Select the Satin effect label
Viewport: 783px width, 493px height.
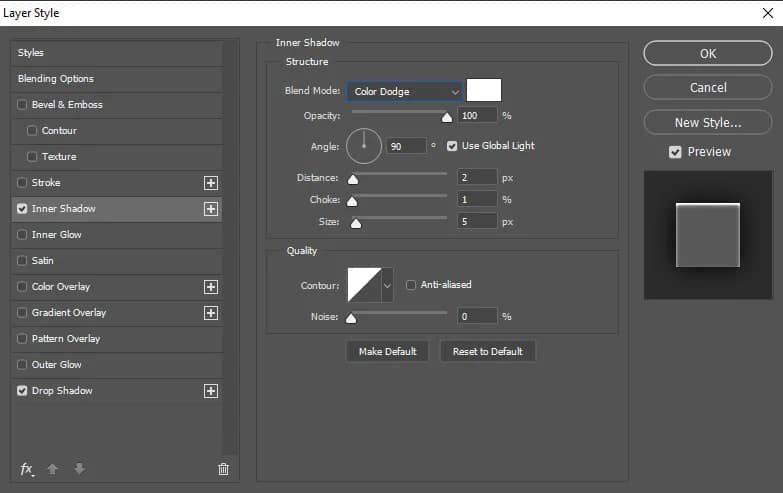pos(42,260)
